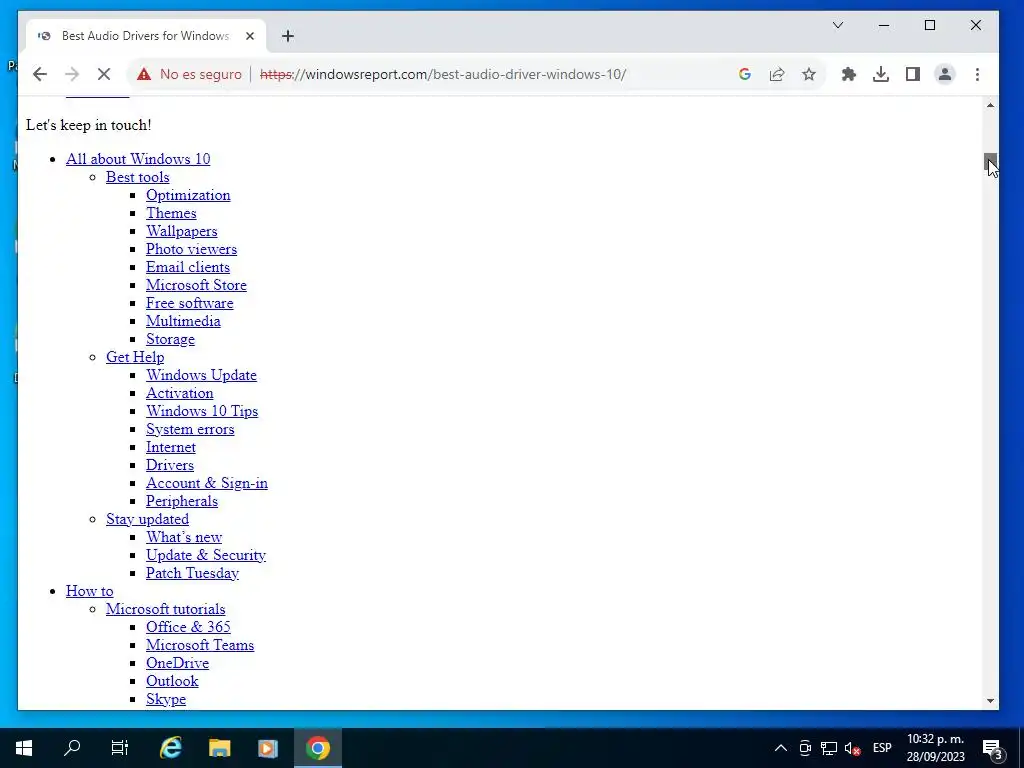Go back to the previous page
The height and width of the screenshot is (768, 1024).
40,74
